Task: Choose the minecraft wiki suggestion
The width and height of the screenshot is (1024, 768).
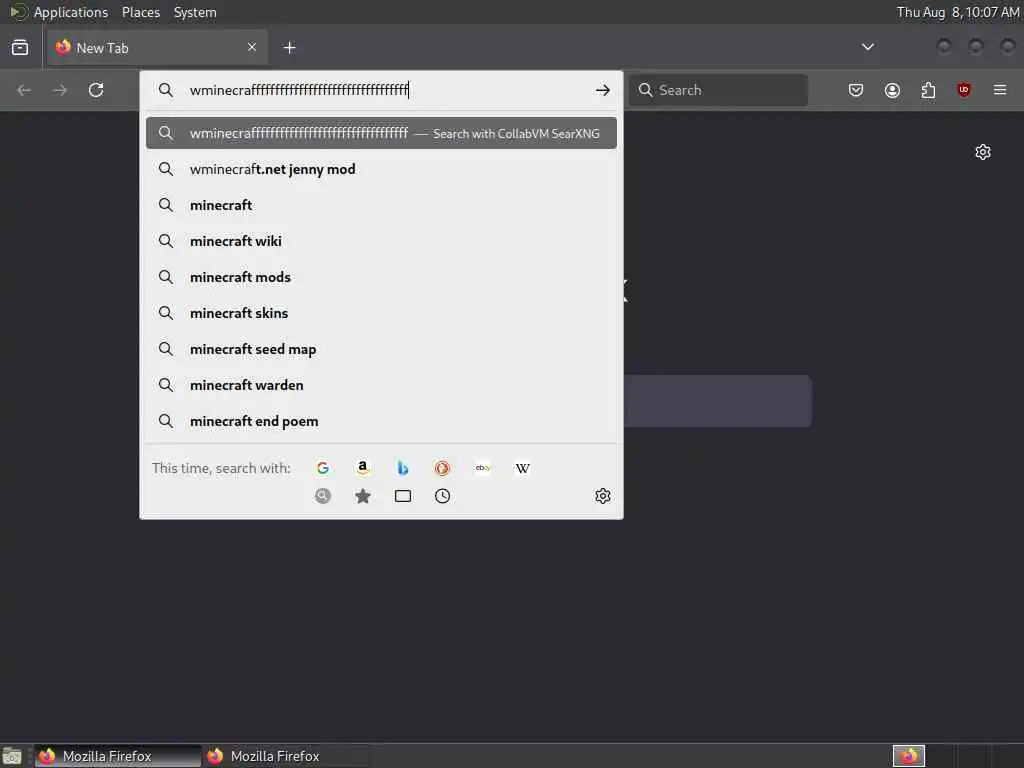Action: pyautogui.click(x=381, y=241)
